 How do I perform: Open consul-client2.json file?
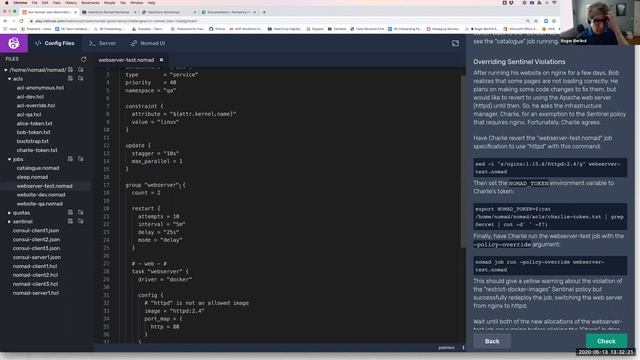pos(36,240)
